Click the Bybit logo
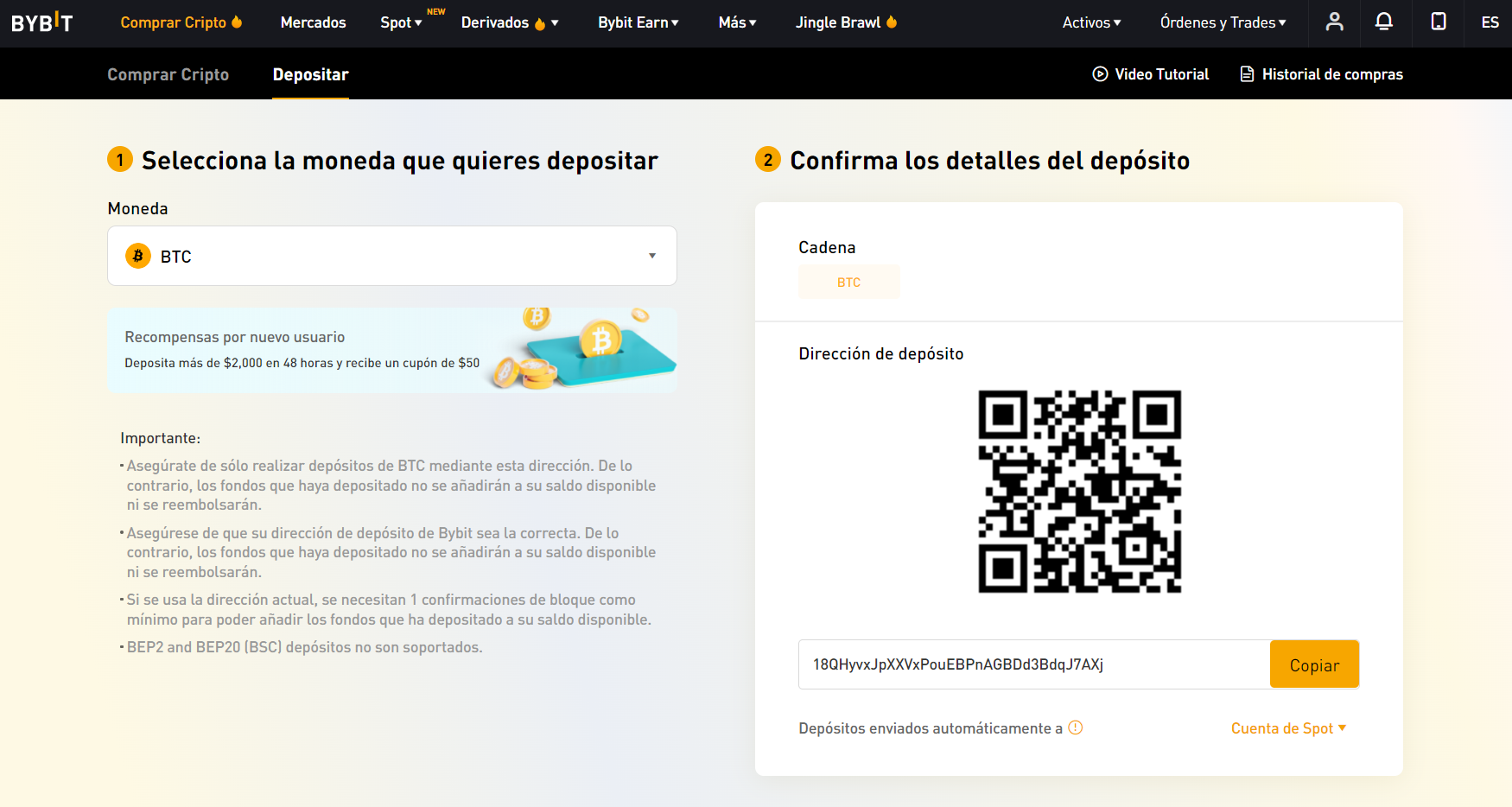 tap(41, 22)
